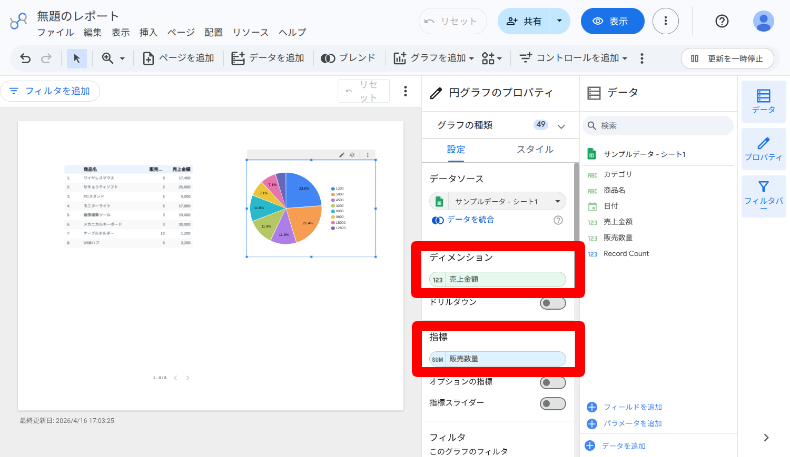This screenshot has width=790, height=457.
Task: Open the 表示 menu
Action: [x=120, y=33]
